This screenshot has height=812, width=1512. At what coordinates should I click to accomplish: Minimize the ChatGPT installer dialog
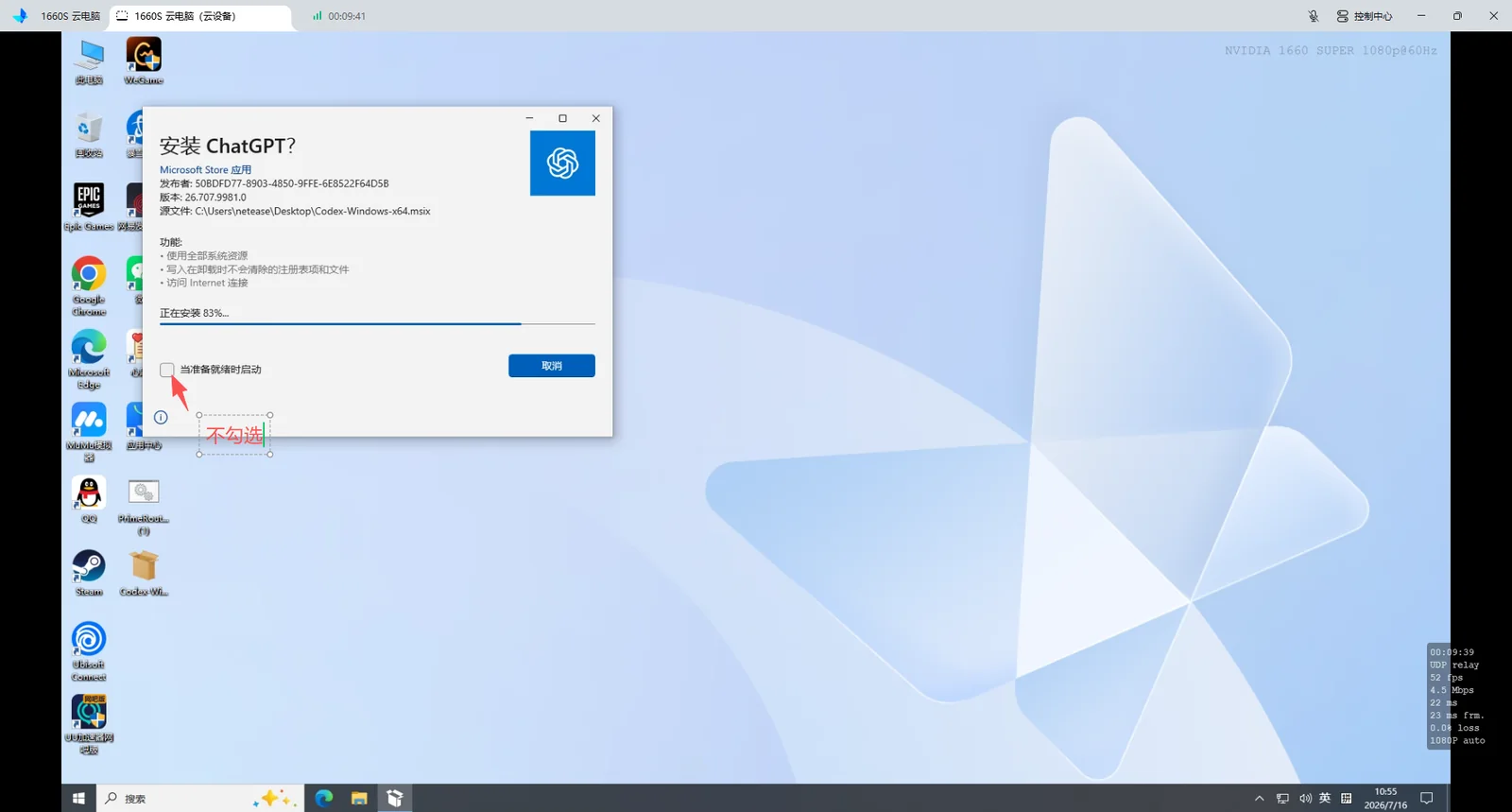click(530, 118)
